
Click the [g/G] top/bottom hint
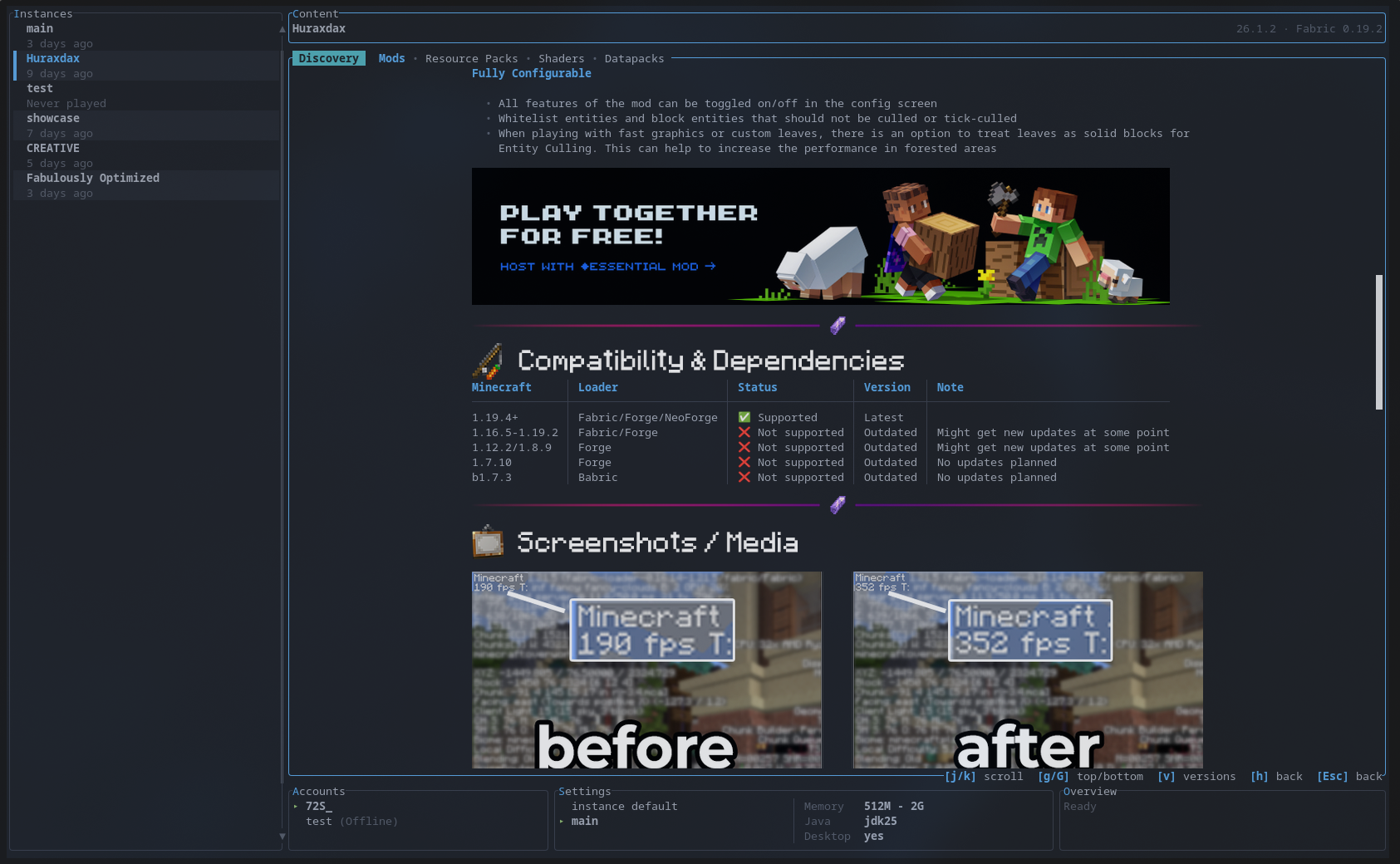coord(1090,776)
